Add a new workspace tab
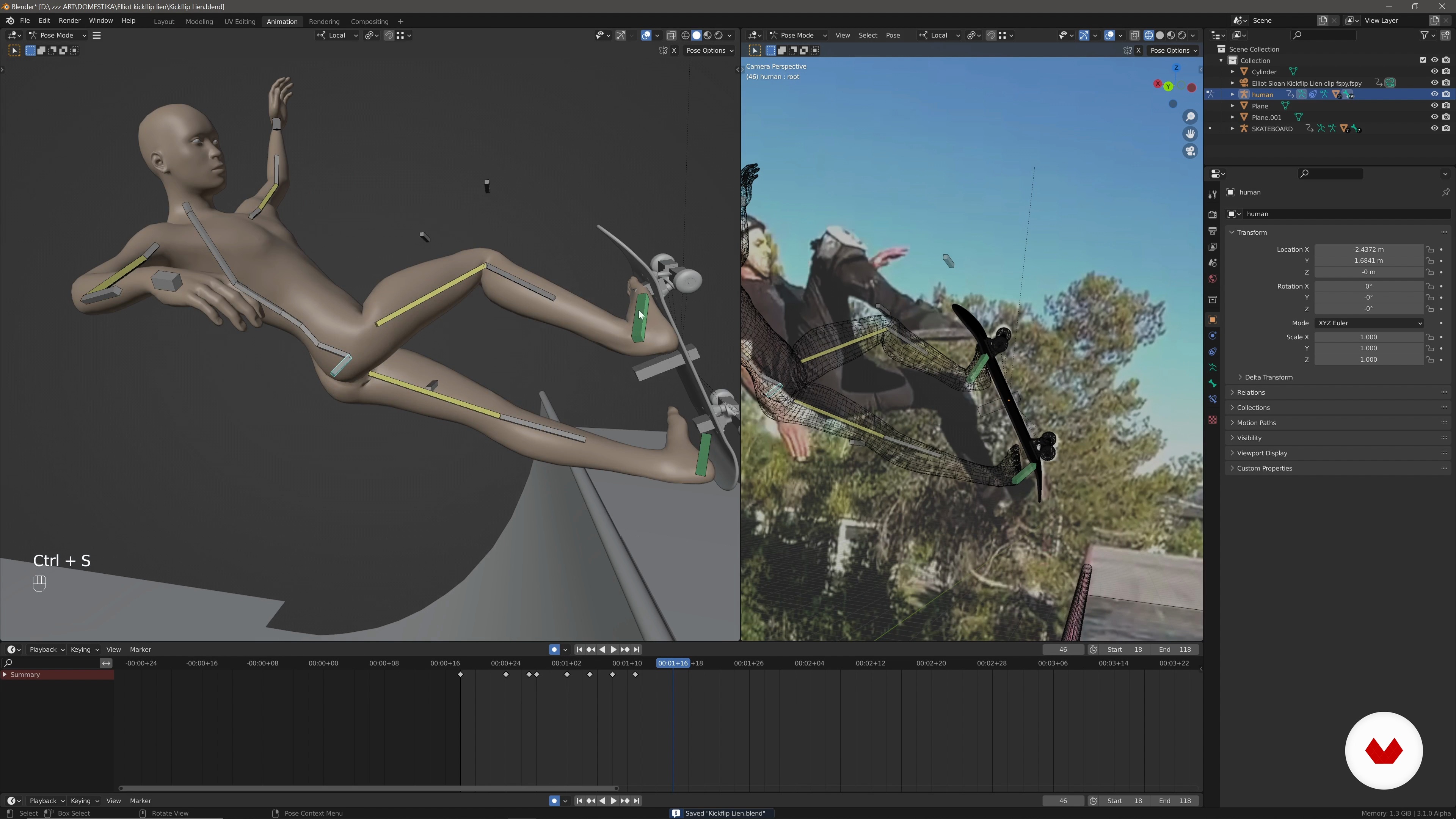Viewport: 1456px width, 819px height. (x=401, y=22)
